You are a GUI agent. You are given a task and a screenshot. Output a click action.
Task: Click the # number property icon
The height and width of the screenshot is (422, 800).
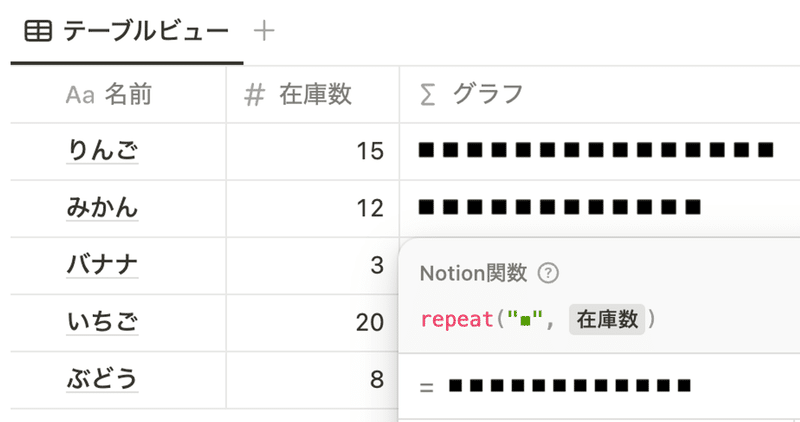tap(255, 95)
